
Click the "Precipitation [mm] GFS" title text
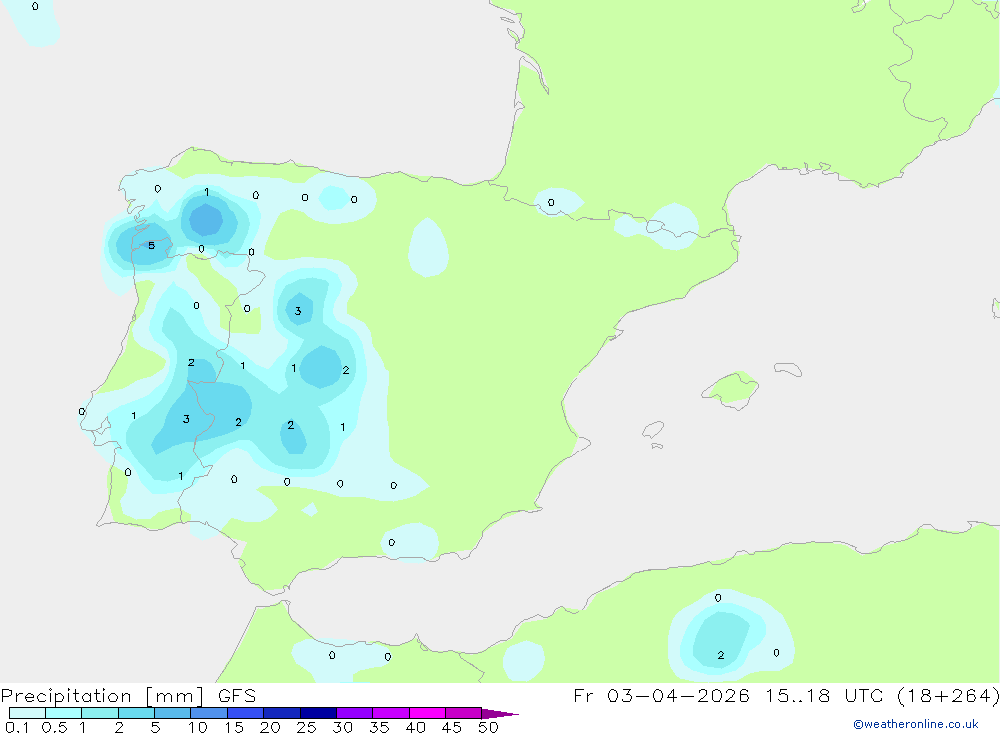128,695
